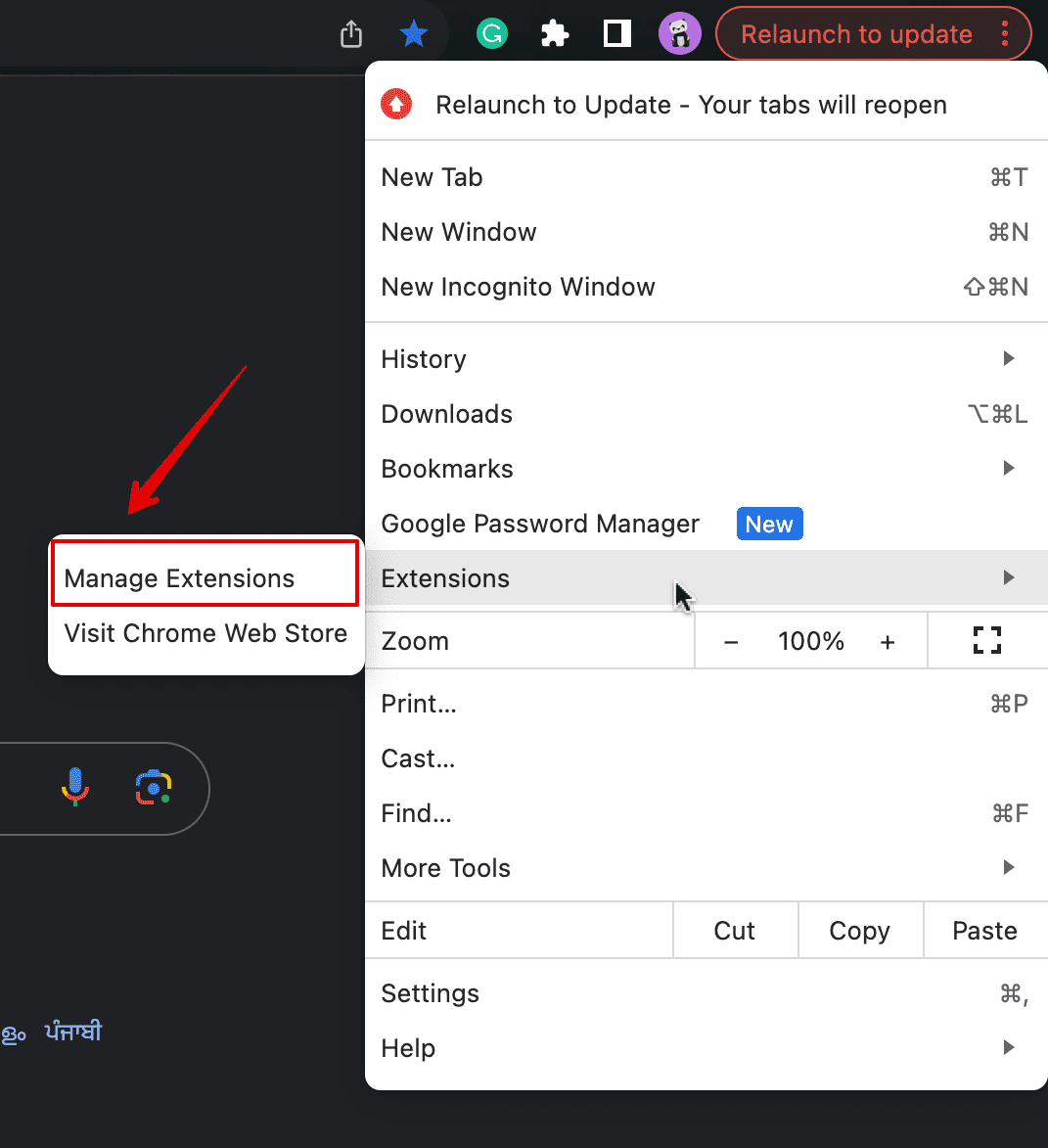Choose Visit Chrome Web Store
The height and width of the screenshot is (1148, 1048).
point(205,633)
